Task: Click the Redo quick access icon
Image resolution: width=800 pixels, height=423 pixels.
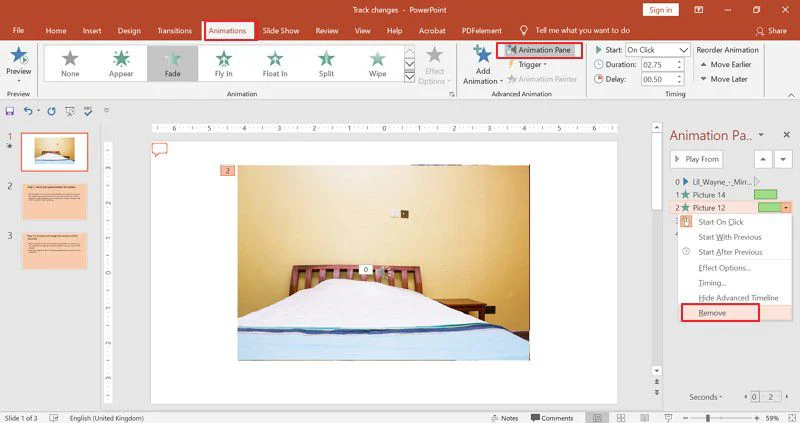Action: 52,111
